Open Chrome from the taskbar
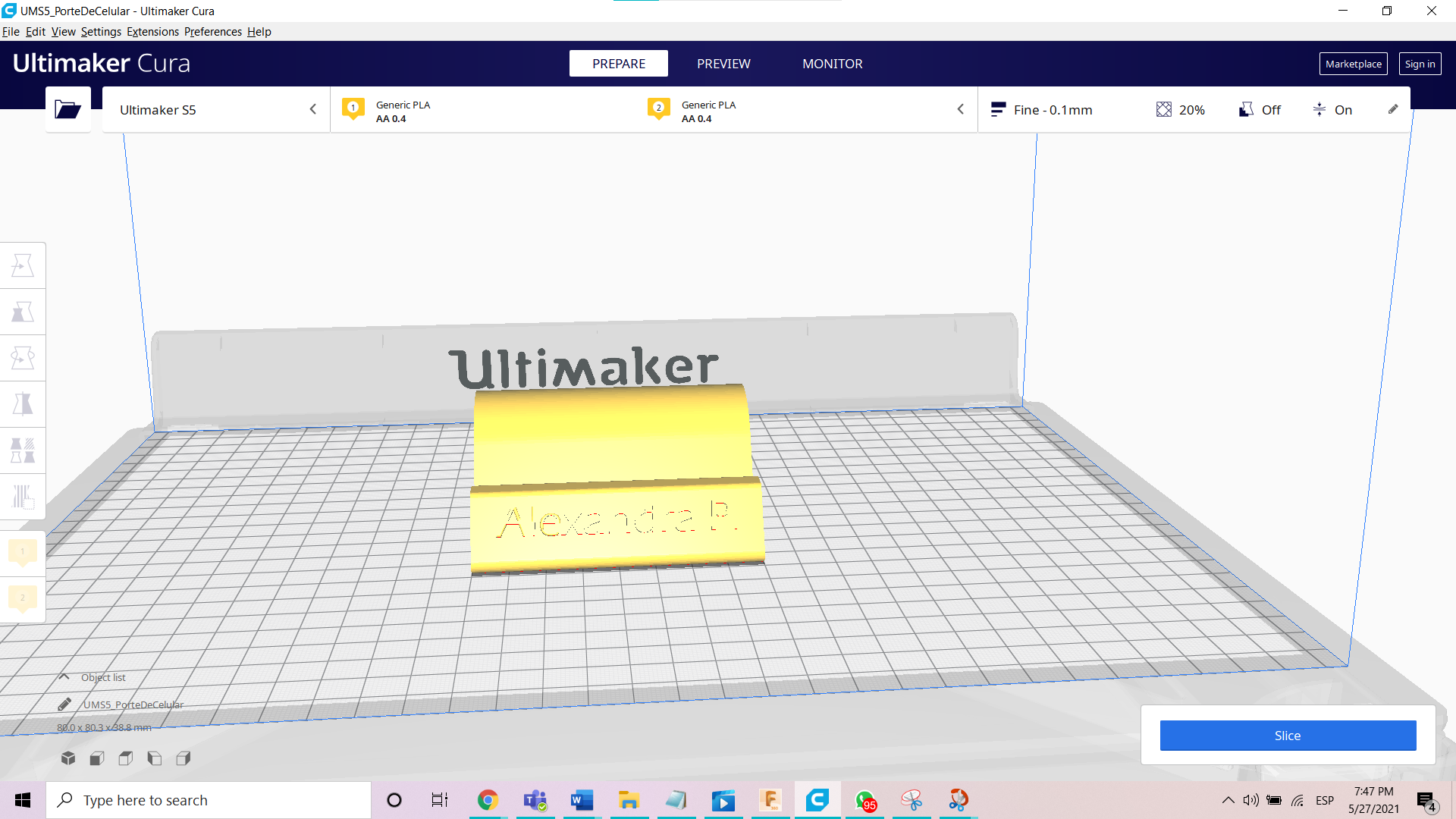Viewport: 1456px width, 819px height. pos(488,800)
